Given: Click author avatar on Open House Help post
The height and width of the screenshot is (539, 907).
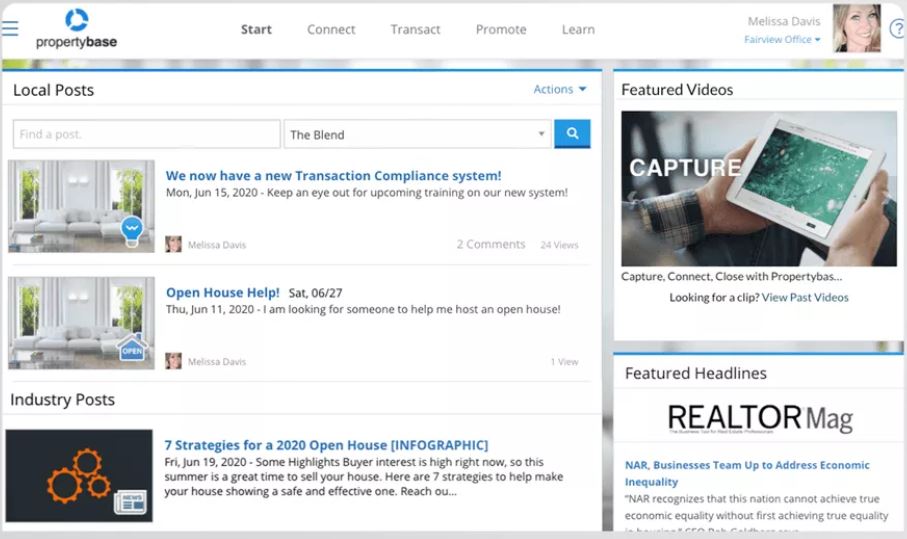Looking at the screenshot, I should (x=173, y=361).
